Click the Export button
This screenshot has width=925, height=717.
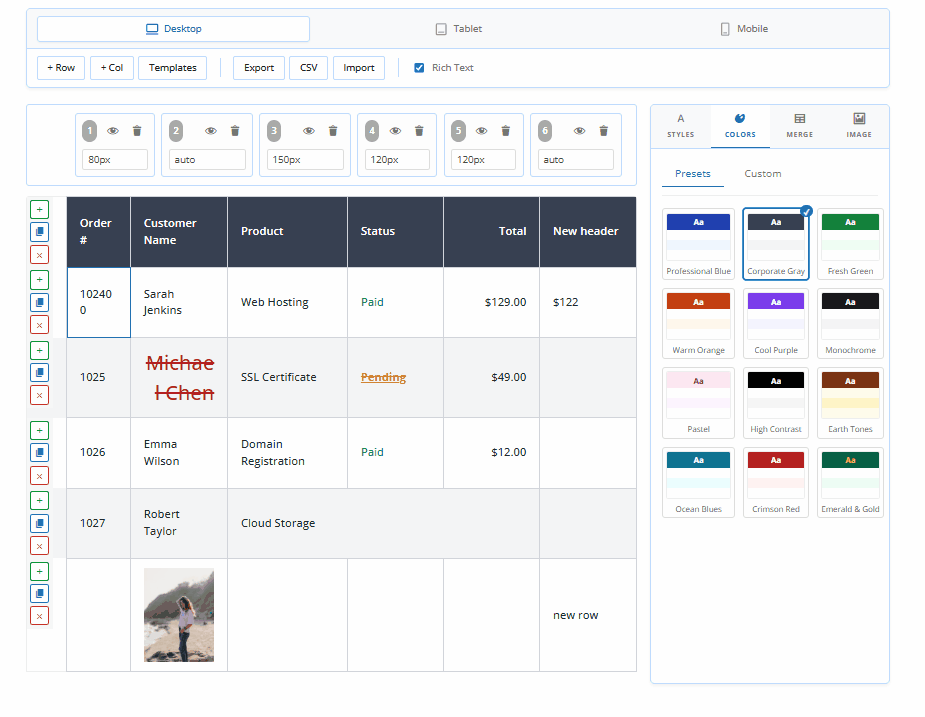tap(259, 68)
